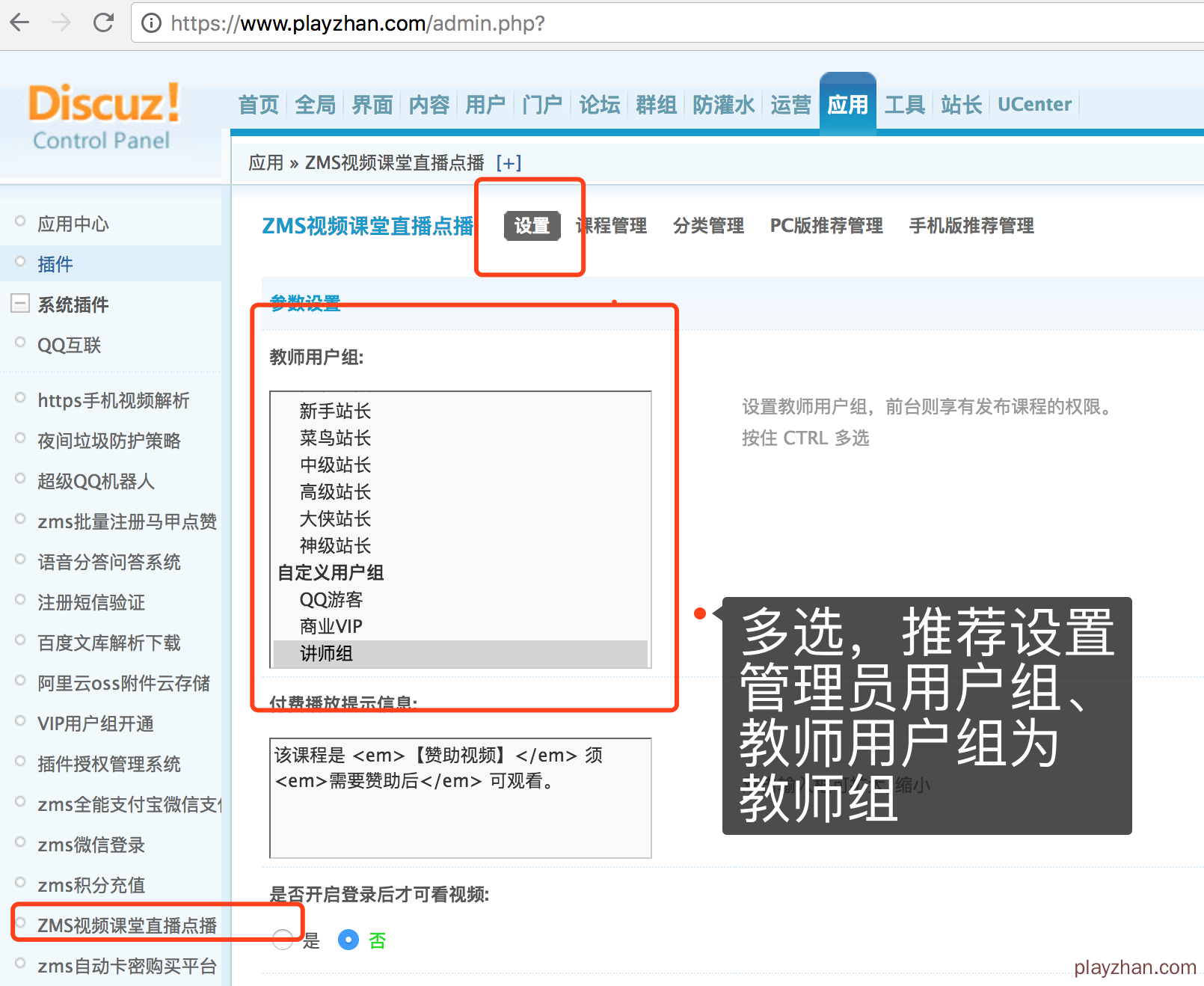Expand the [+] breadcrumb shortcut
The width and height of the screenshot is (1204, 986).
coord(509,163)
